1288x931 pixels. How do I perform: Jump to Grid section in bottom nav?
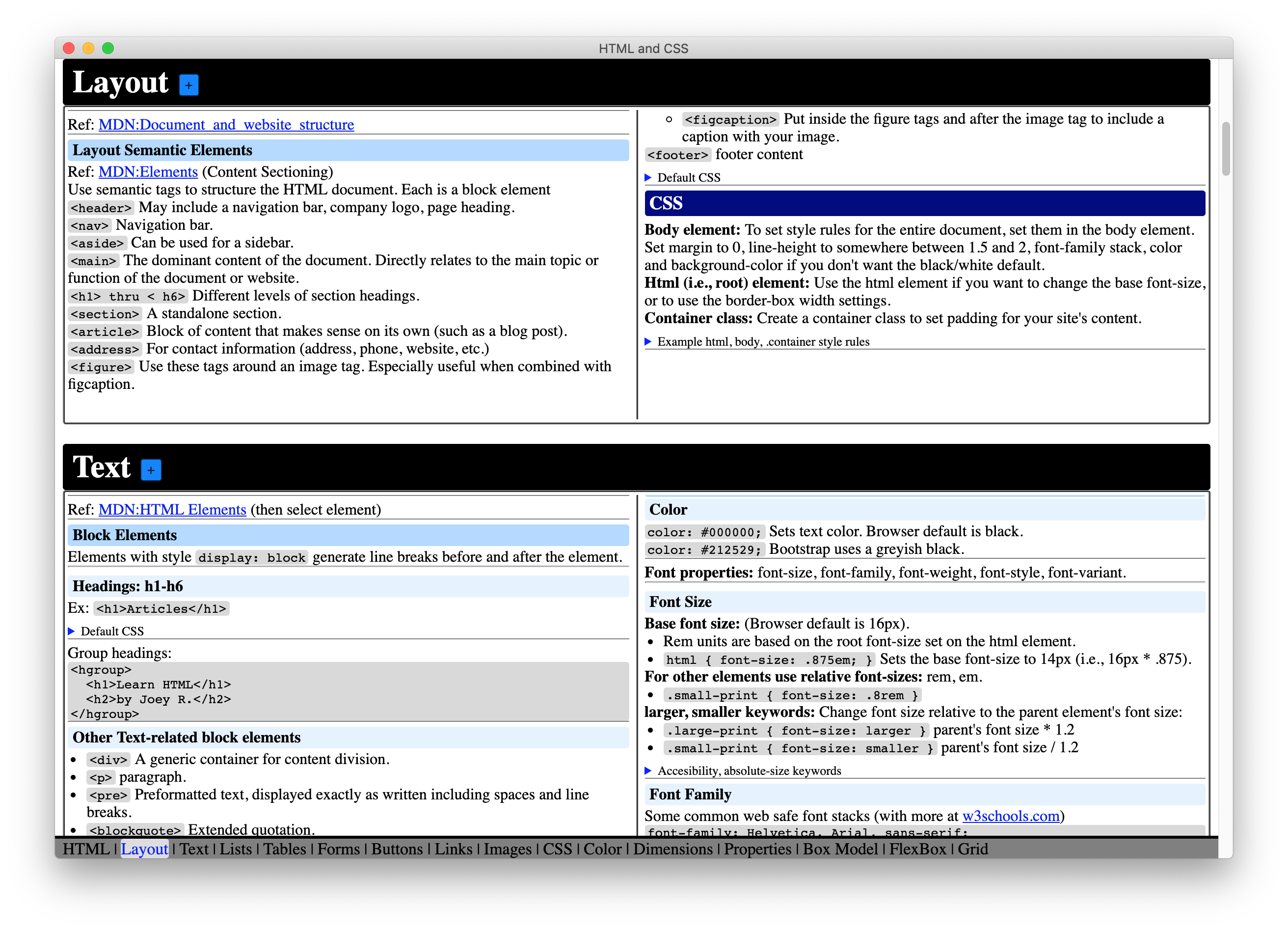point(973,849)
